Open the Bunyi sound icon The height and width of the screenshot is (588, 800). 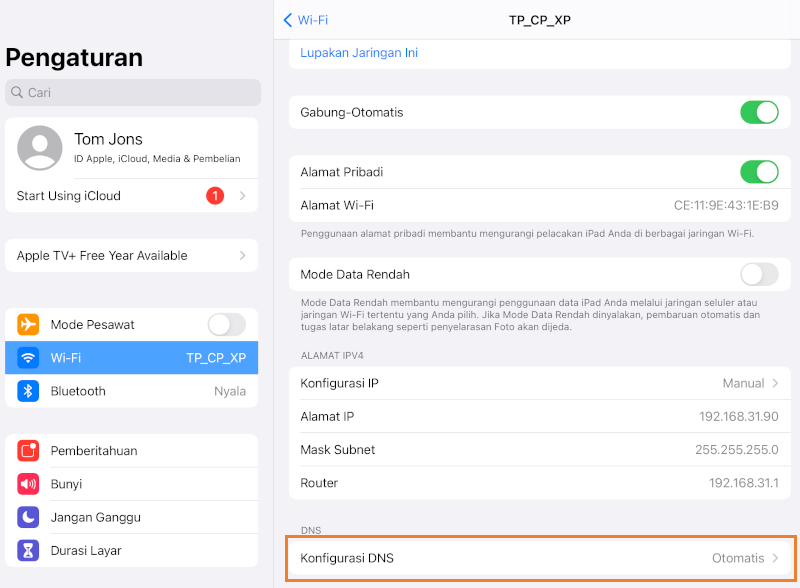(x=28, y=484)
